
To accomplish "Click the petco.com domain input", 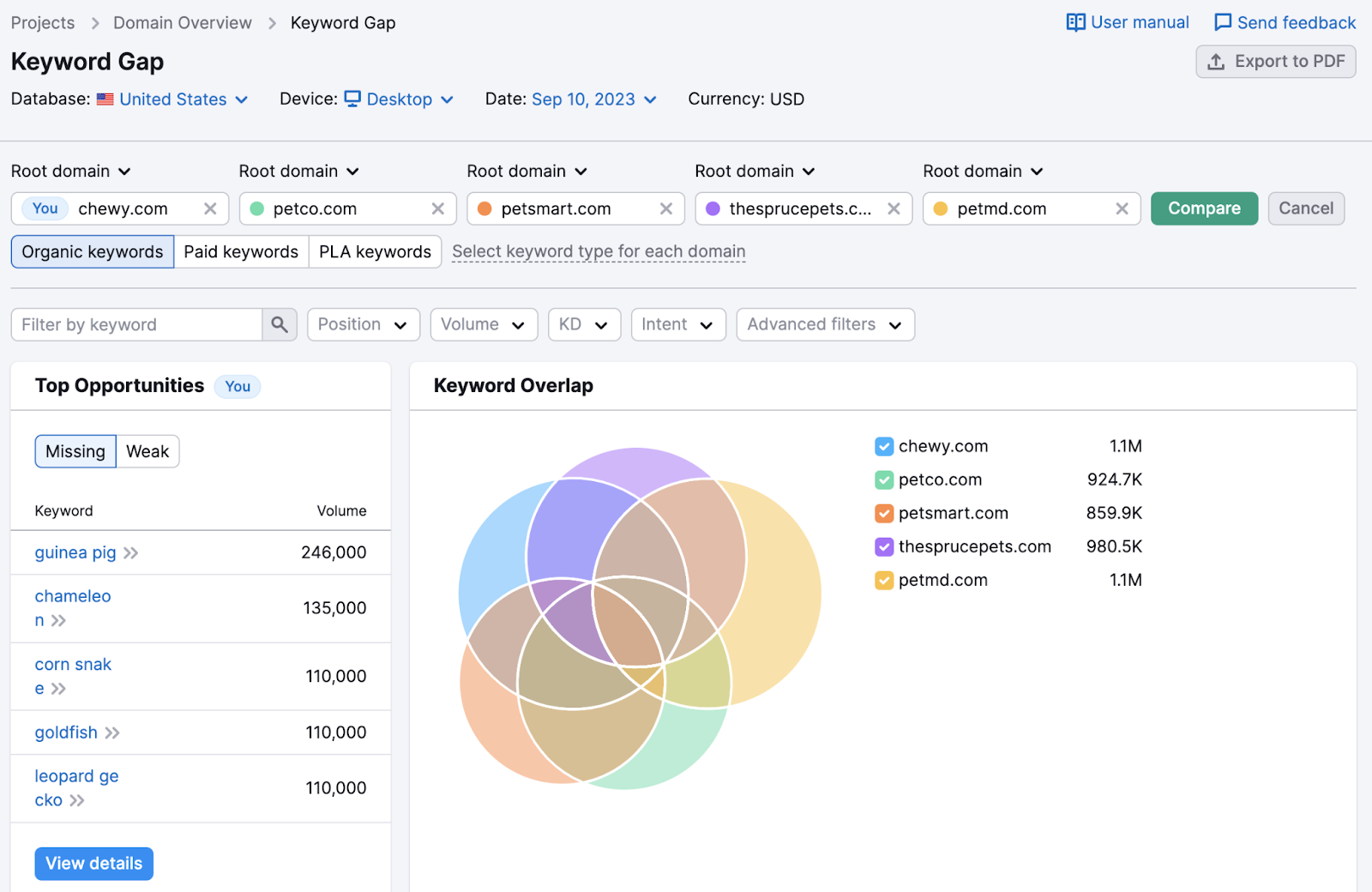I will point(347,209).
